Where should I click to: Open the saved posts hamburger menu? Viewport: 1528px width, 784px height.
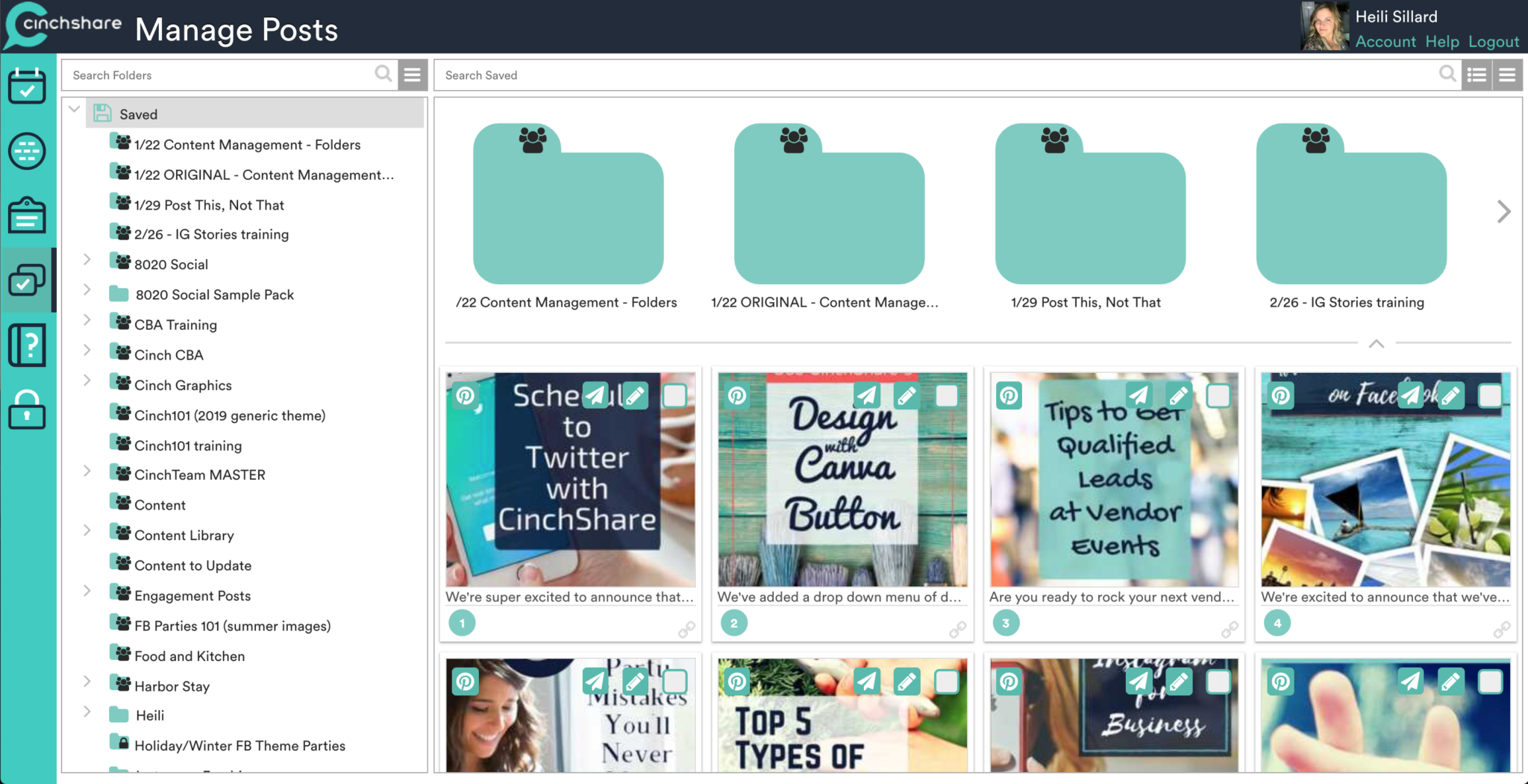click(1507, 75)
